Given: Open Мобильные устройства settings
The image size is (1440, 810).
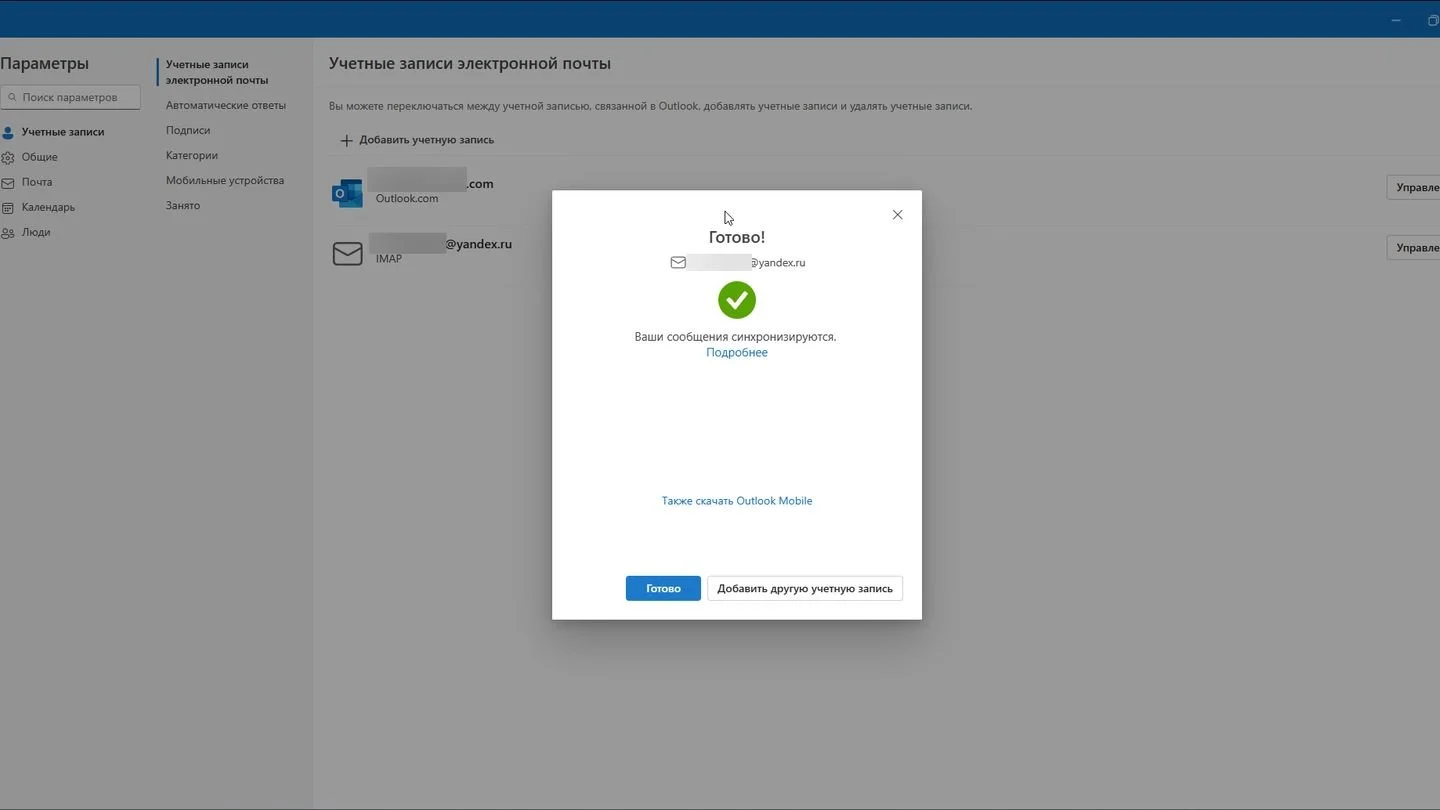Looking at the screenshot, I should click(225, 180).
